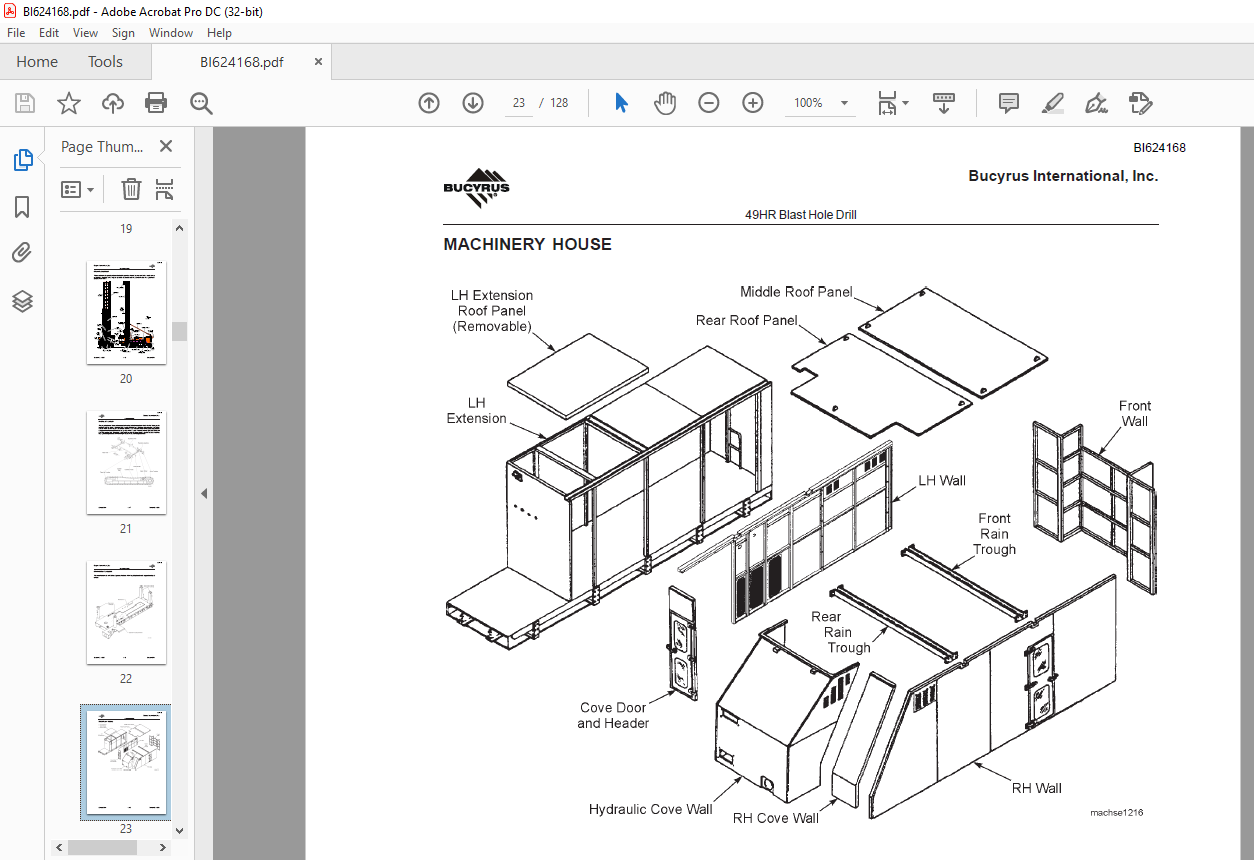Close the Page Thumbnails panel
The image size is (1254, 860).
(166, 147)
